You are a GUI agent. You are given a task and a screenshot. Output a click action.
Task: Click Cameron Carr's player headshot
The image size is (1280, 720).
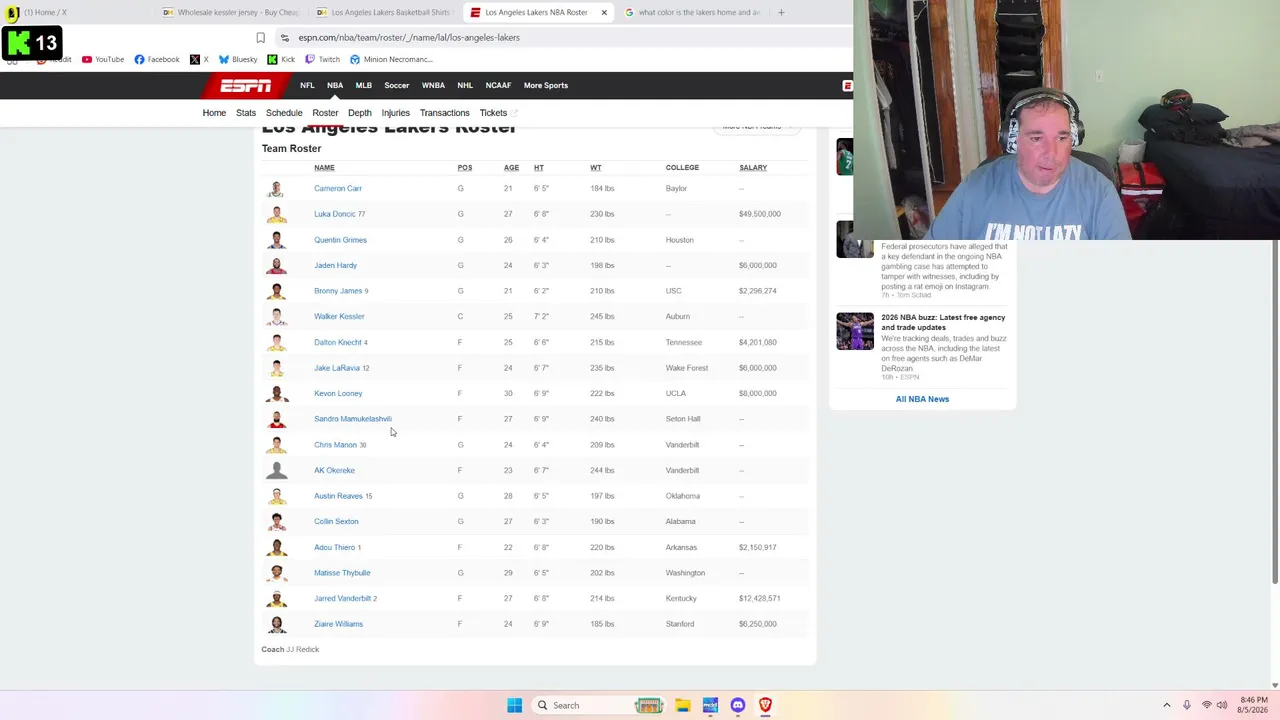click(277, 188)
